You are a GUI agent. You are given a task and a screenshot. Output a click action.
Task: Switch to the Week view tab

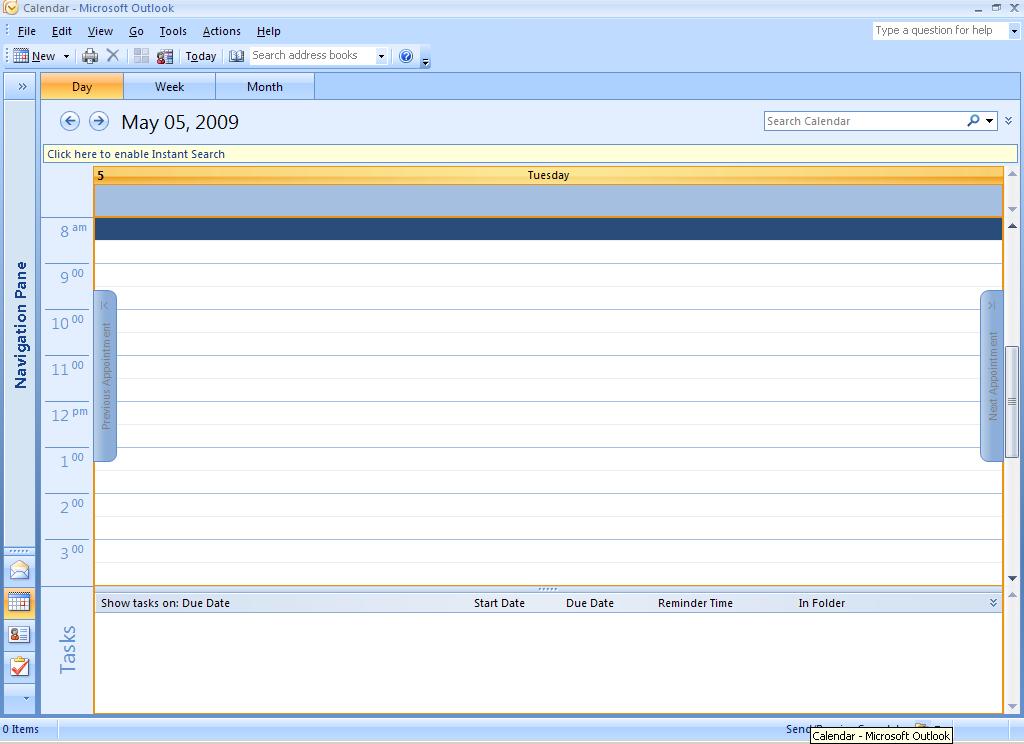tap(169, 87)
